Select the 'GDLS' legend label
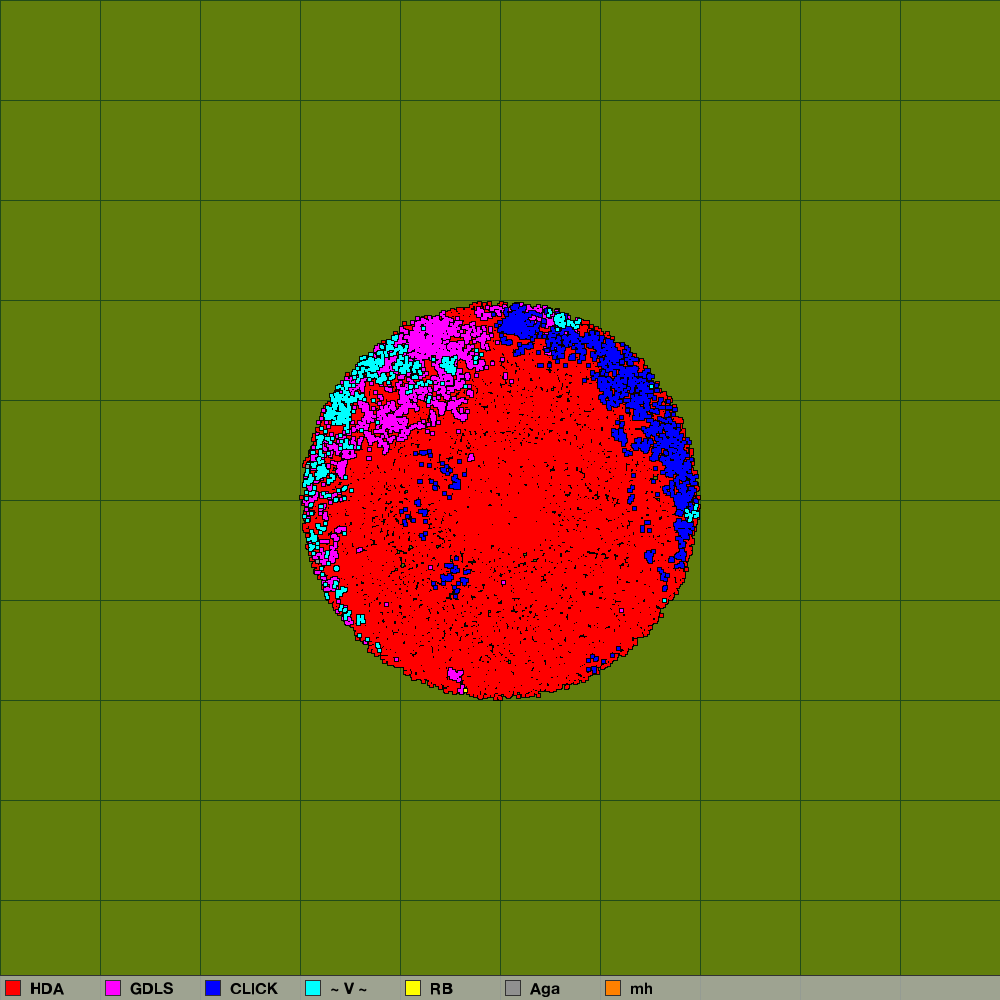Screen dimensions: 1000x1000 152,989
